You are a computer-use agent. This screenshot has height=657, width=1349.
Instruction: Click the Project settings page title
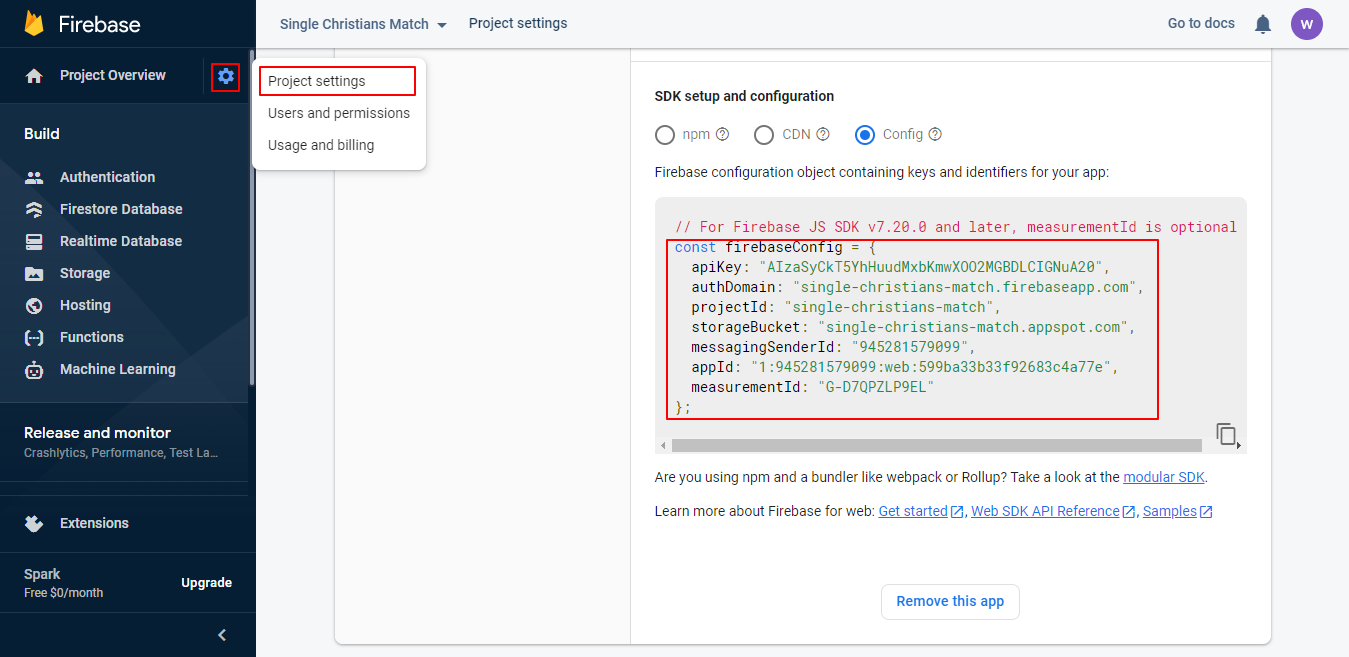[x=518, y=23]
